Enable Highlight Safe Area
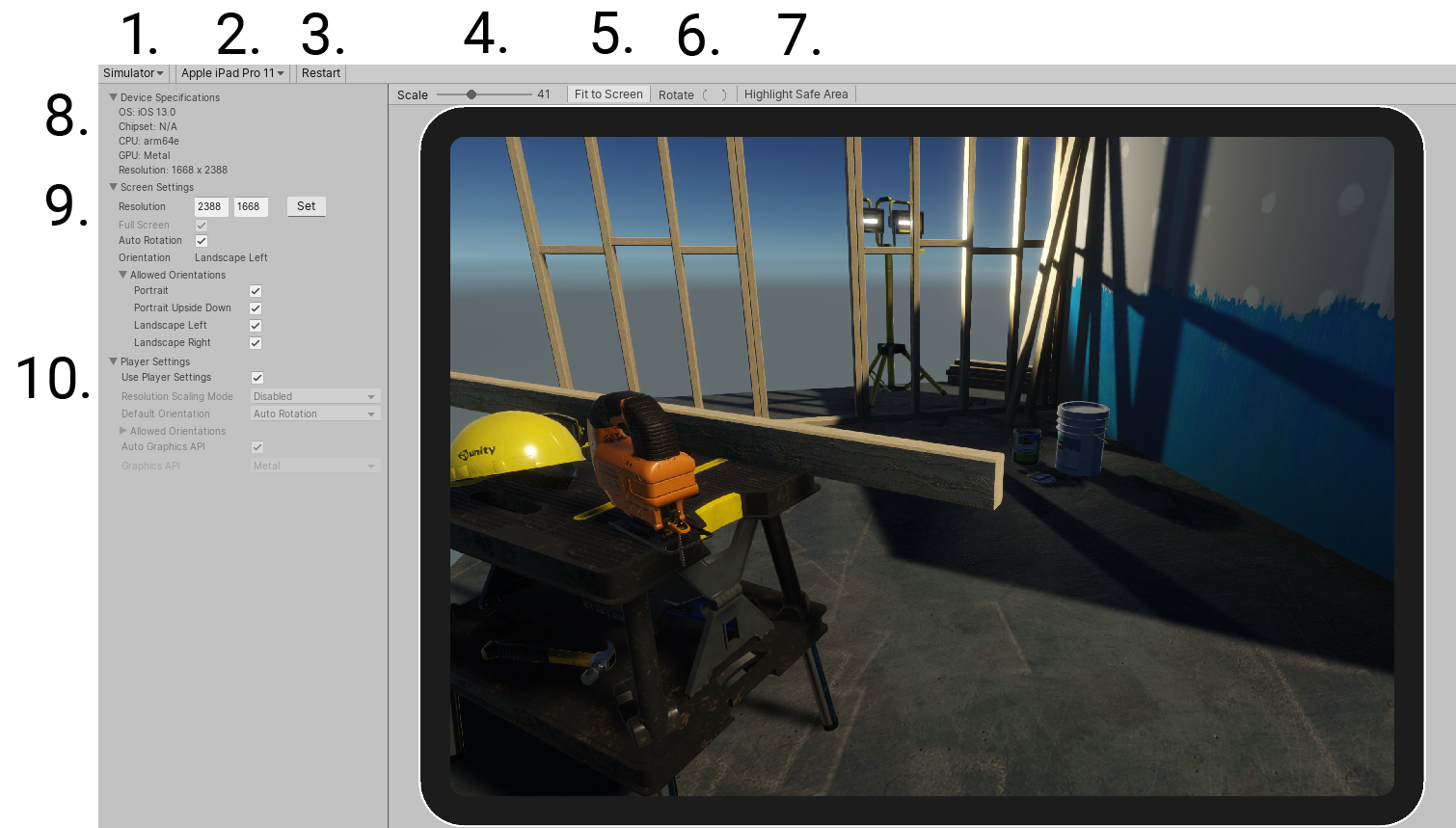This screenshot has width=1456, height=828. click(x=795, y=93)
